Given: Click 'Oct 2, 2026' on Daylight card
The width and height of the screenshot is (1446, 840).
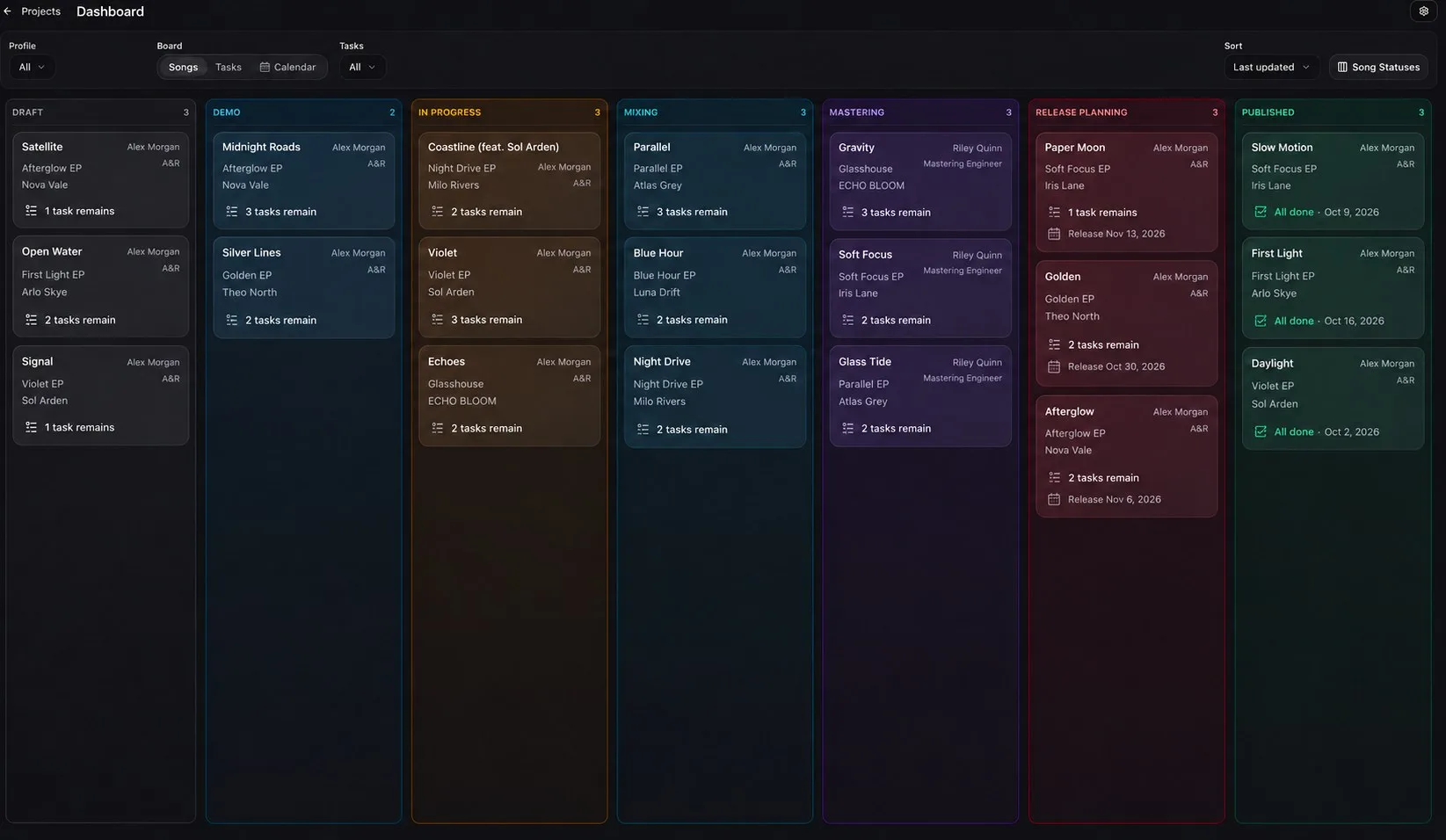Looking at the screenshot, I should pos(1351,431).
